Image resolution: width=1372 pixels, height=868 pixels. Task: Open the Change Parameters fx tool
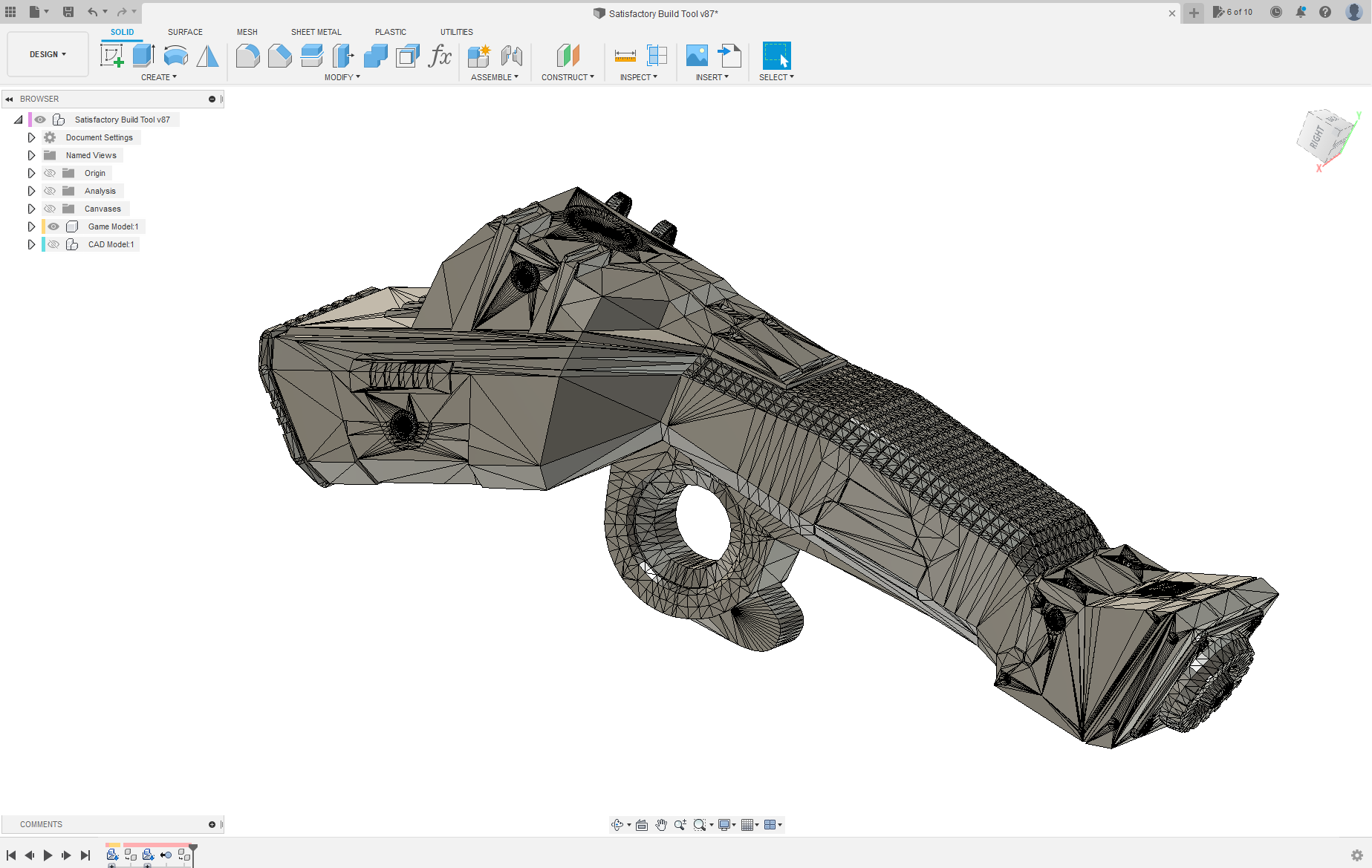[440, 56]
